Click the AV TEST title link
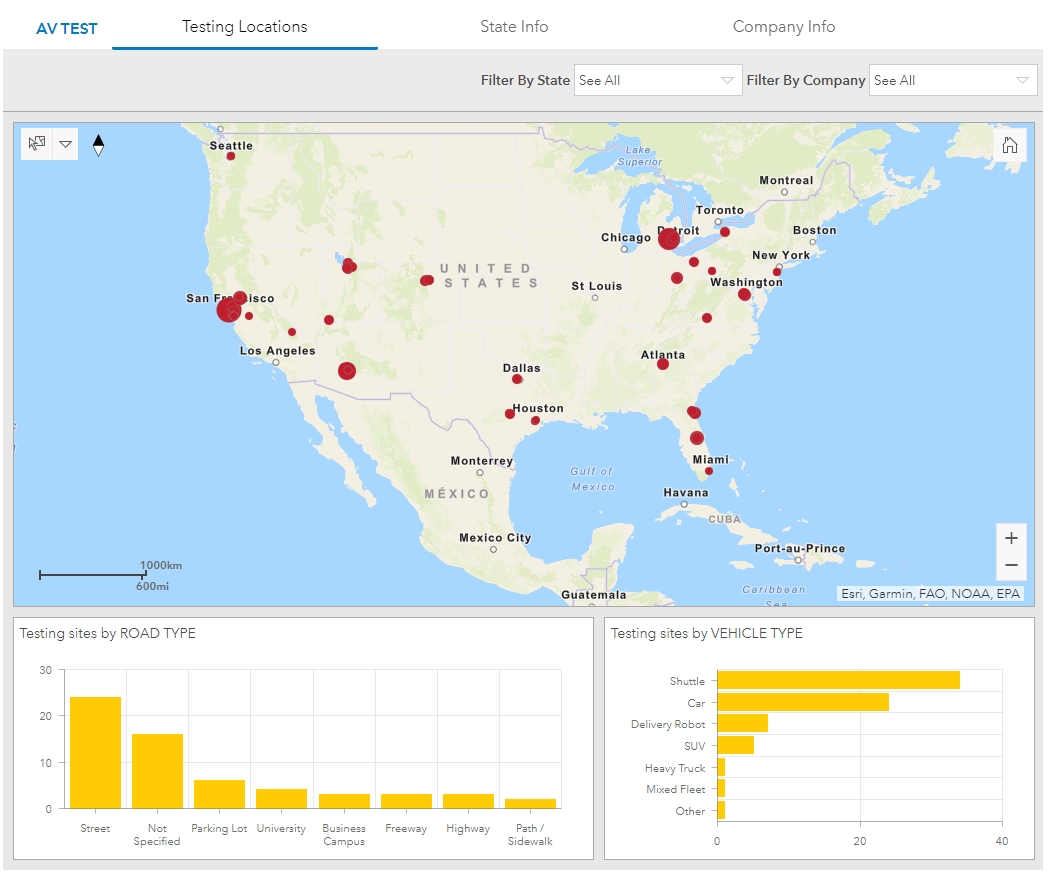1048x876 pixels. (x=67, y=28)
